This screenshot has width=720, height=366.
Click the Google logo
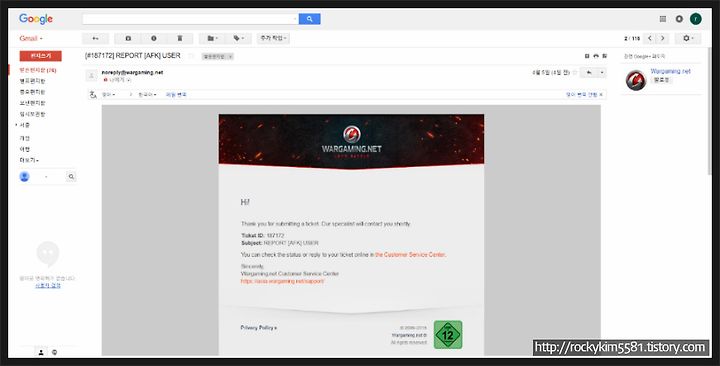click(x=36, y=19)
